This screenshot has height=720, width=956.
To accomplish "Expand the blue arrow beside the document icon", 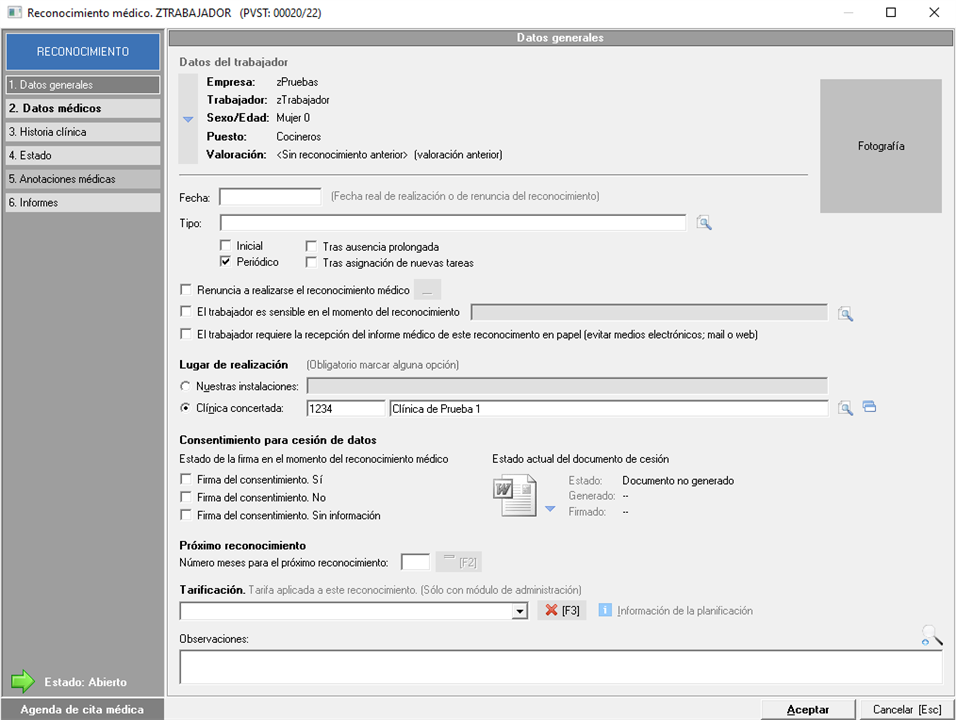I will 550,509.
